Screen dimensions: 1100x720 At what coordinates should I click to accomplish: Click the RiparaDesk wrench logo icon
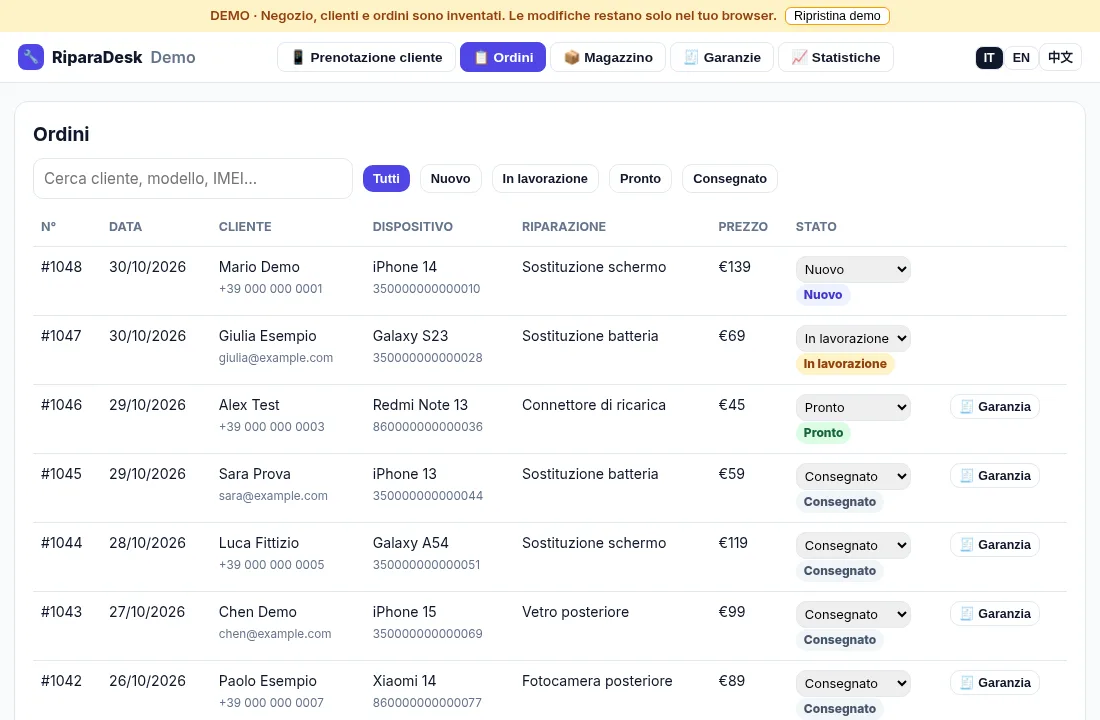(x=31, y=57)
